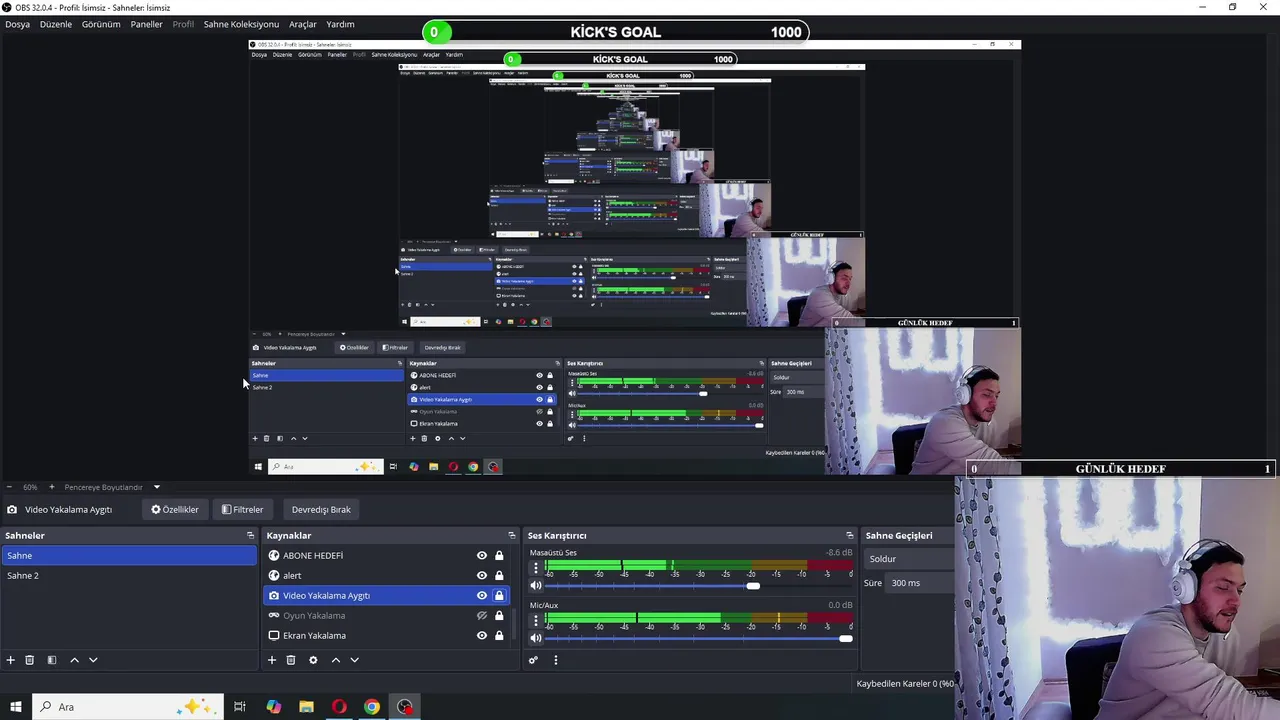Hide the ABONE HEDEFİ source

[x=482, y=556]
